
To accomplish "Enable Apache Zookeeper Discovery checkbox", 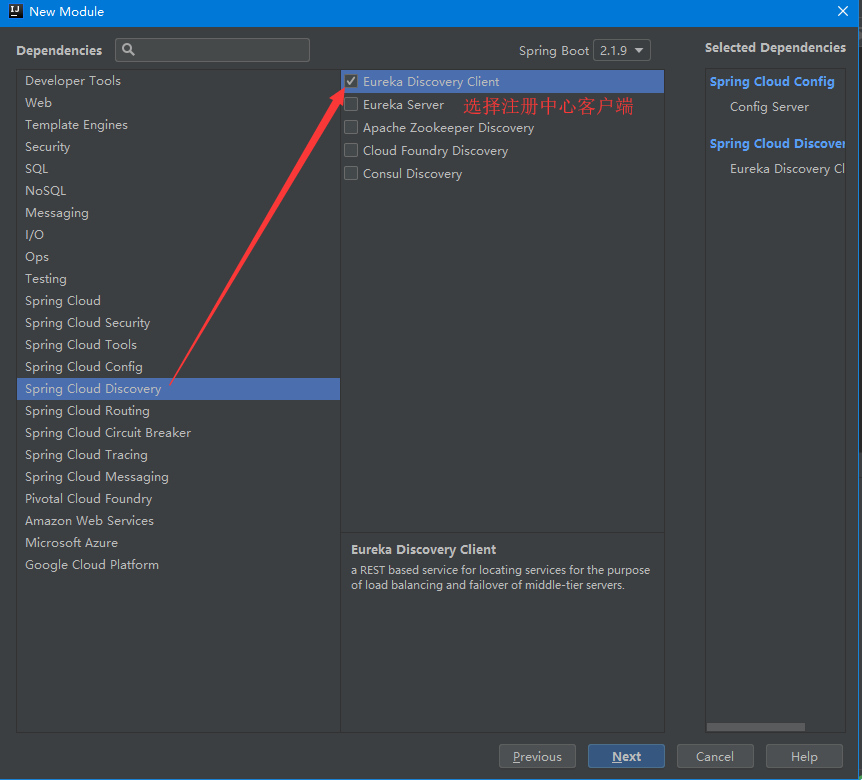I will 351,128.
